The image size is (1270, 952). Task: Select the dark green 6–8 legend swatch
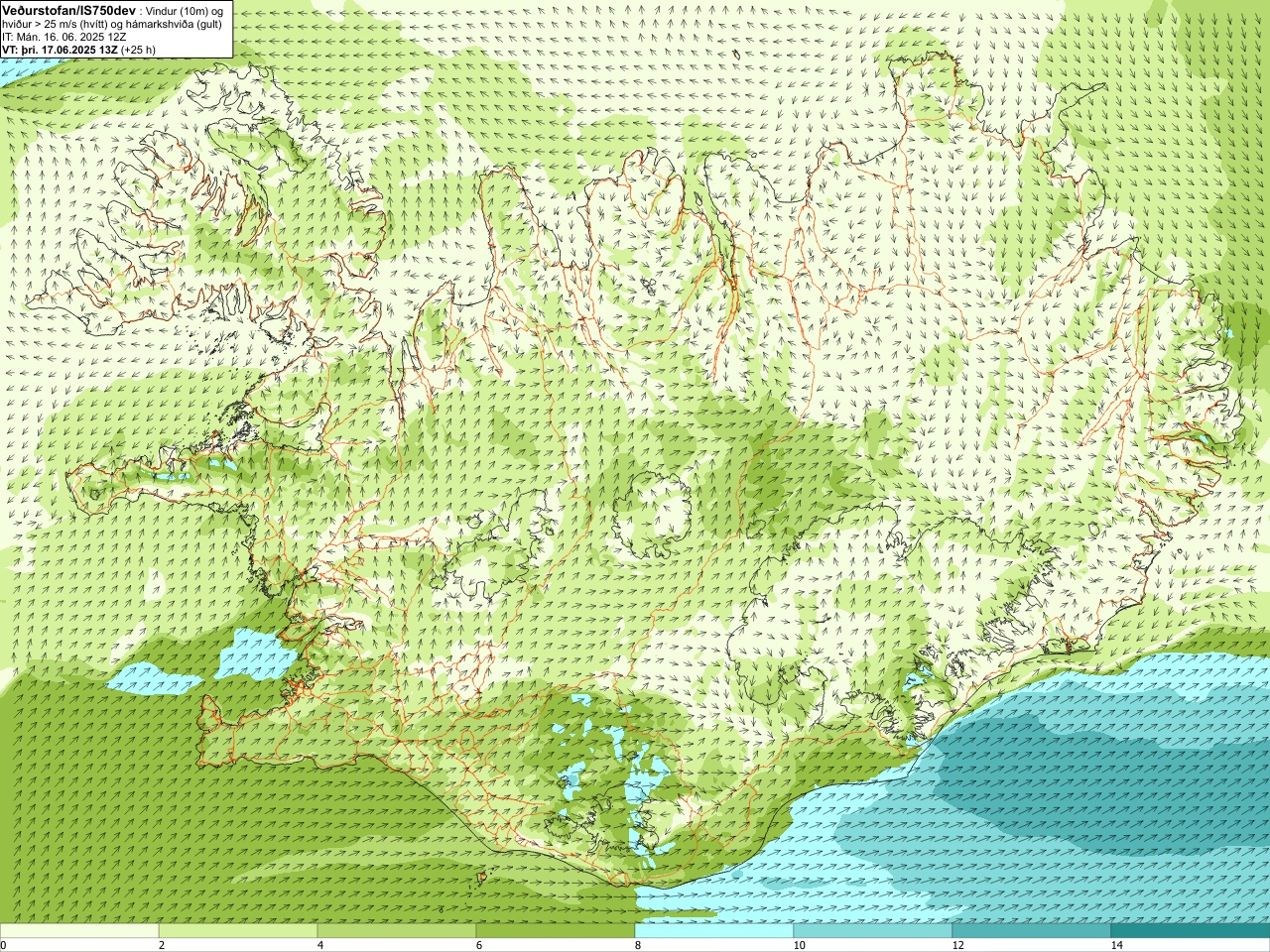(x=556, y=931)
